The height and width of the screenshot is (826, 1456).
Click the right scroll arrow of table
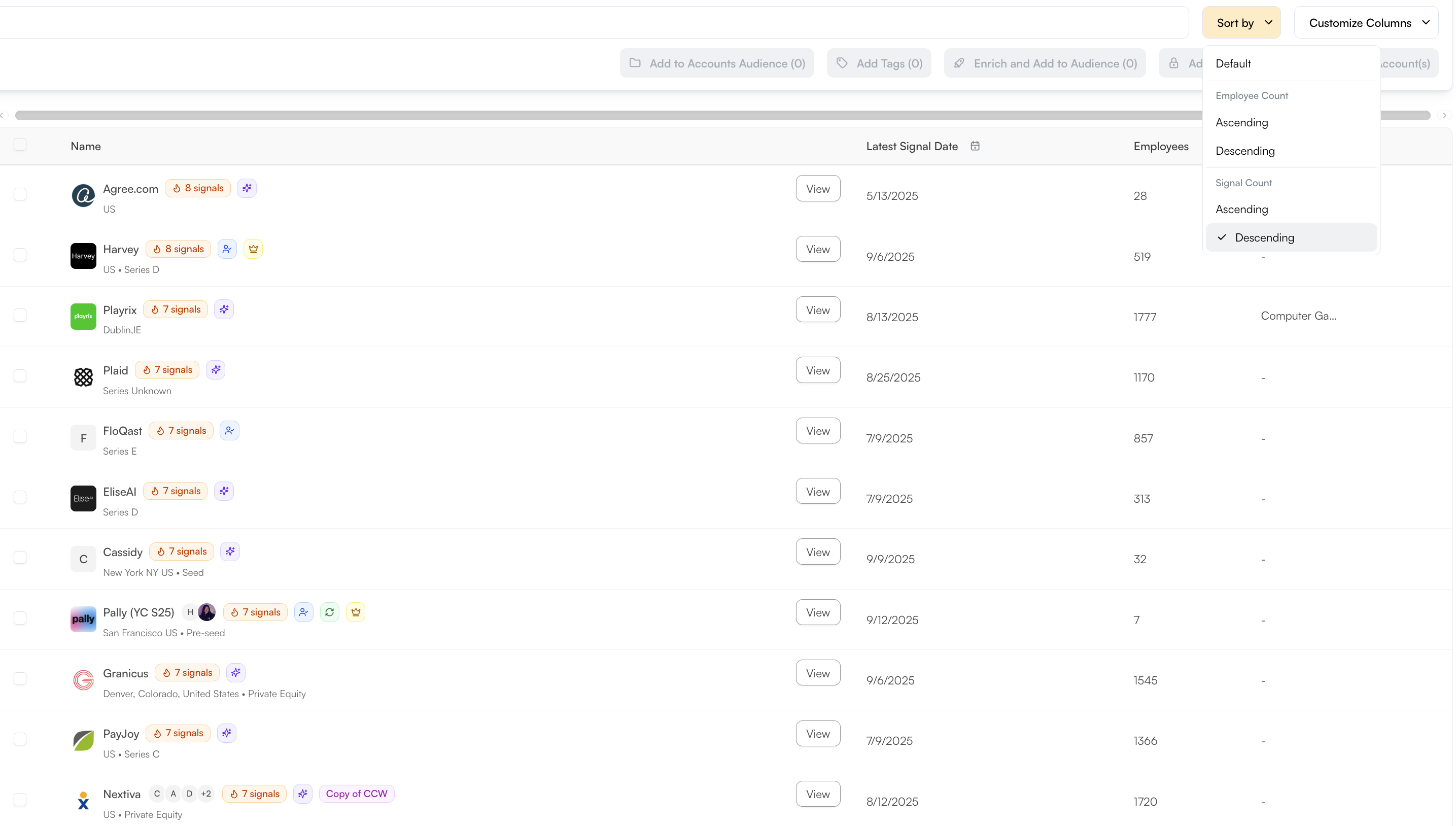click(x=1444, y=116)
